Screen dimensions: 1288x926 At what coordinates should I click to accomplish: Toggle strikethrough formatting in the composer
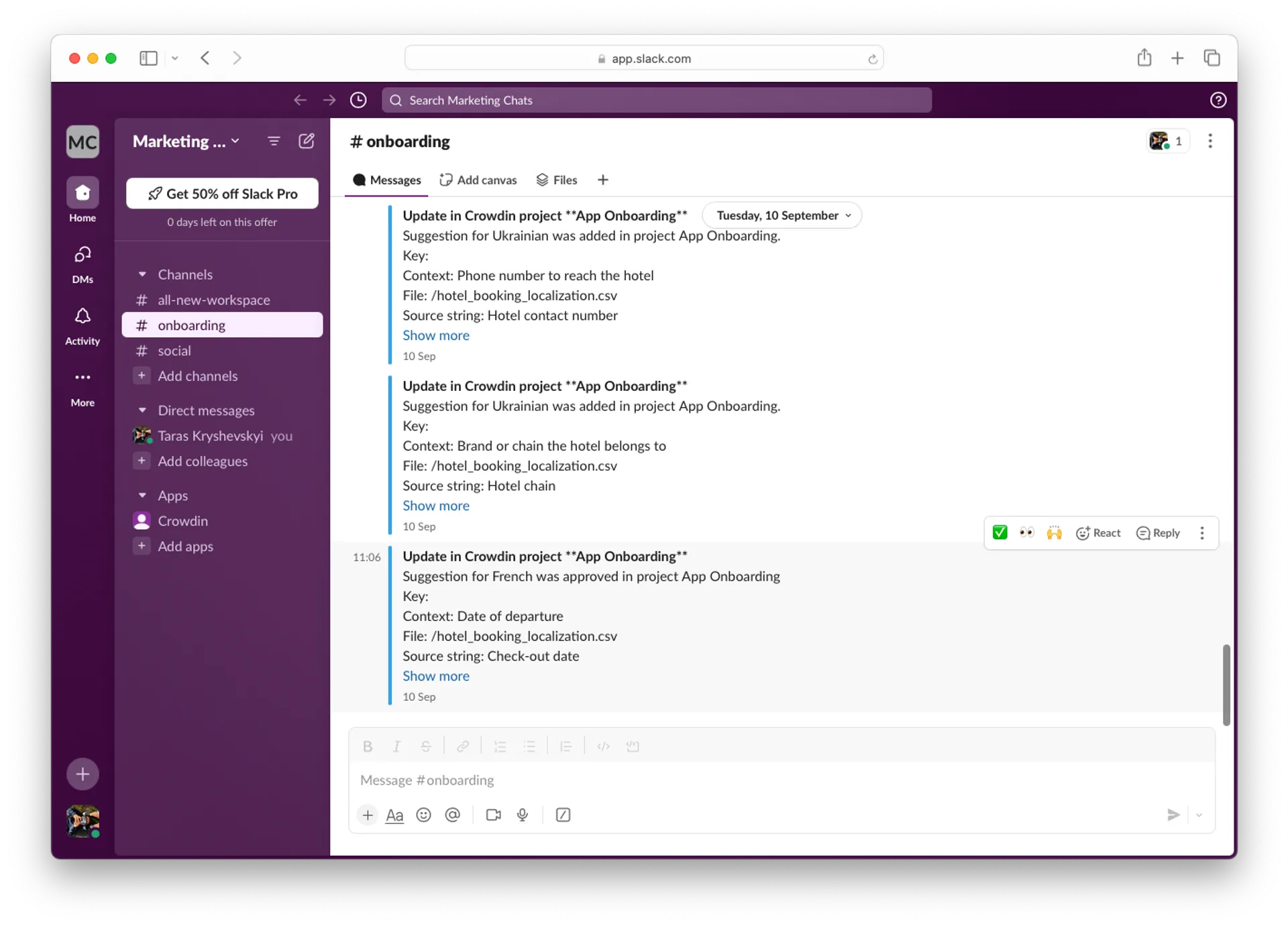[x=426, y=746]
